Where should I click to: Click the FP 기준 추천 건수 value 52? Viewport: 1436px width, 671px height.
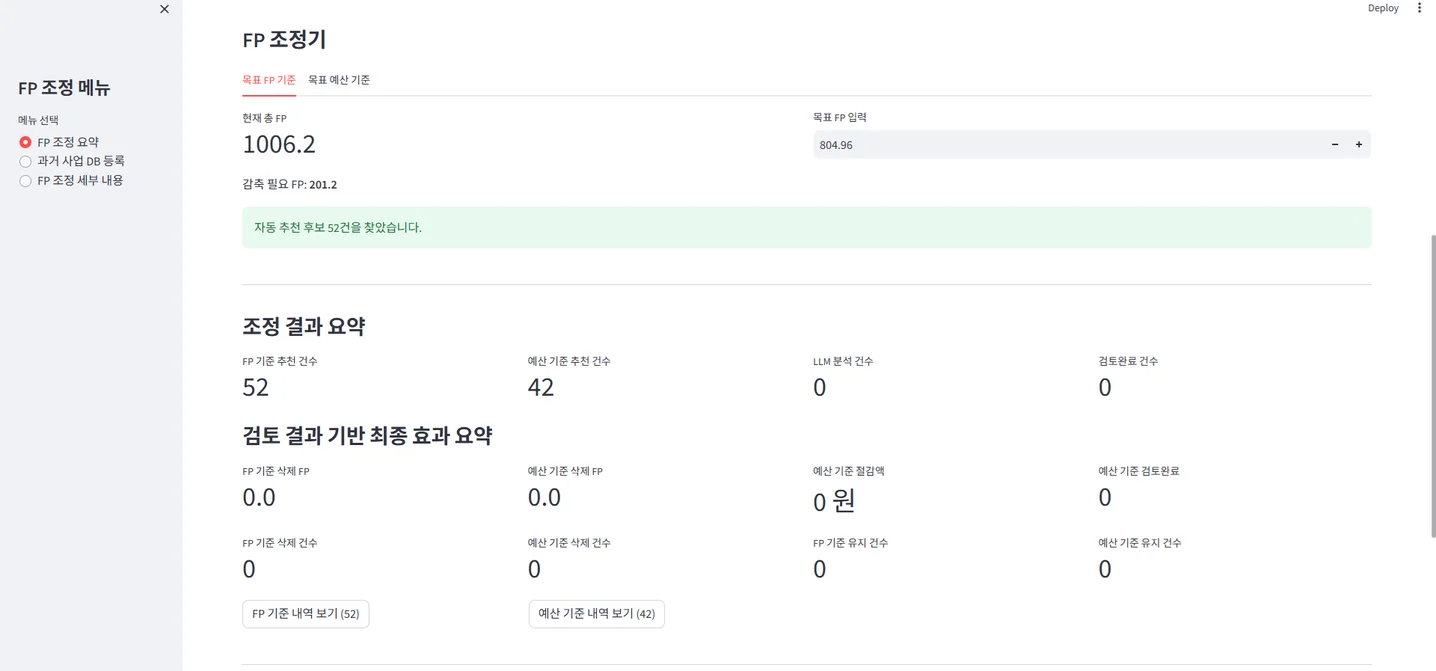click(x=256, y=387)
